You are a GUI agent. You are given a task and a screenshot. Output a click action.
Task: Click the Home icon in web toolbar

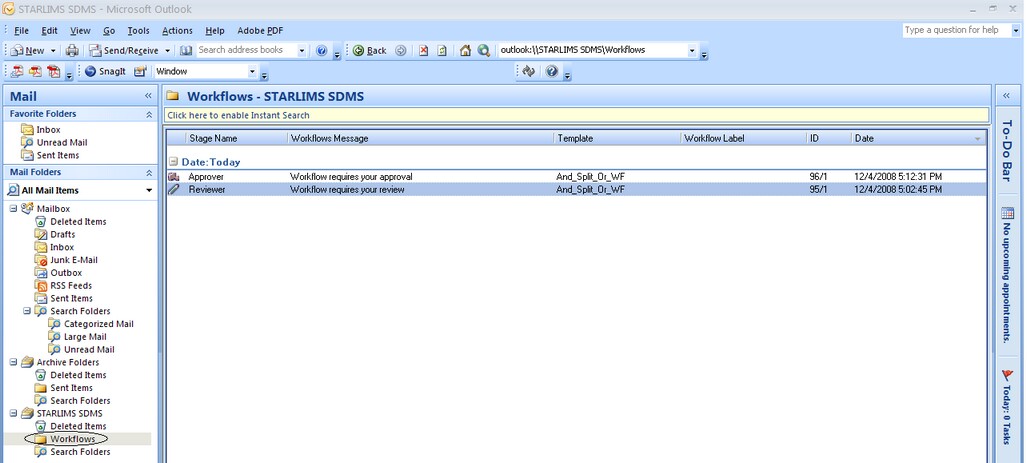coord(465,50)
